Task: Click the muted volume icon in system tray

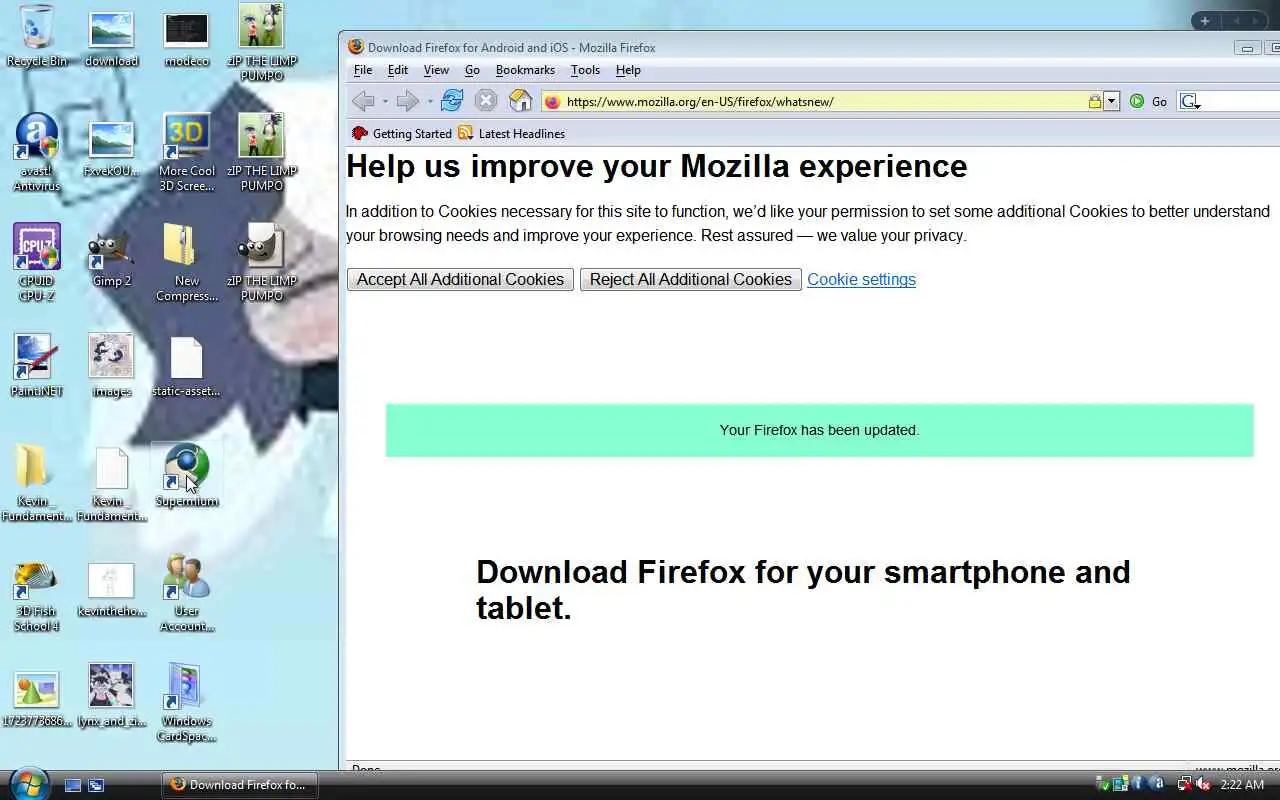Action: pos(1202,784)
